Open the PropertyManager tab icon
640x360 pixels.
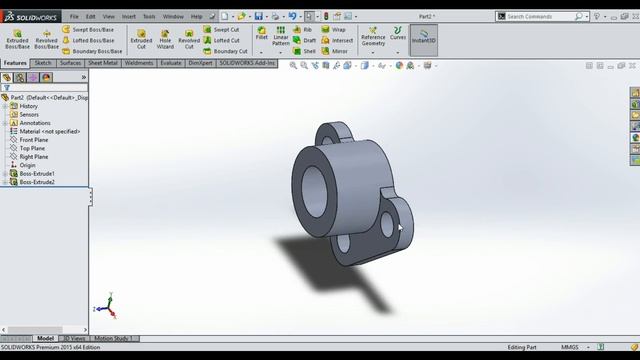point(20,77)
